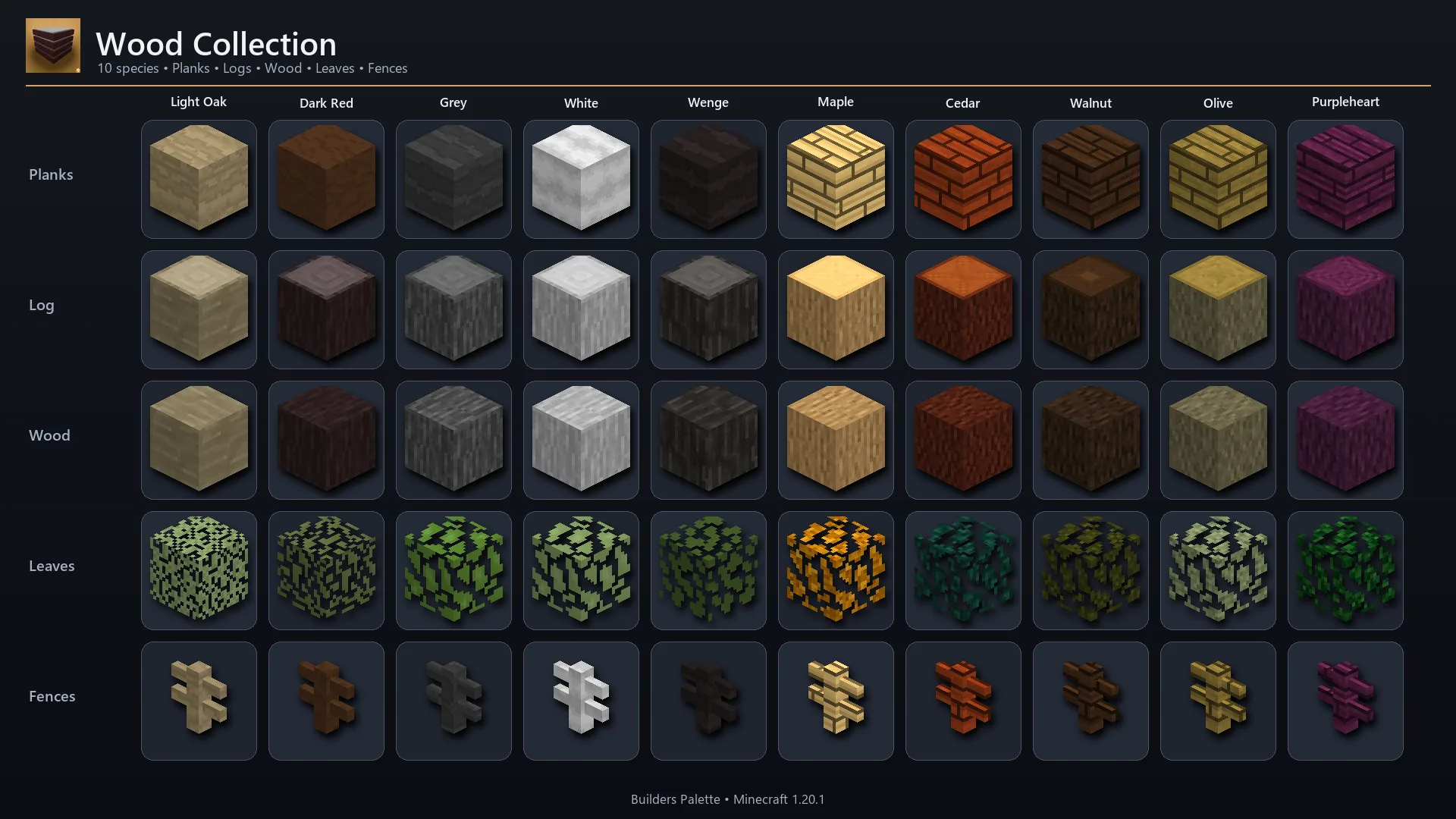This screenshot has width=1456, height=819.
Task: Click the Wood Collection title
Action: pos(216,44)
